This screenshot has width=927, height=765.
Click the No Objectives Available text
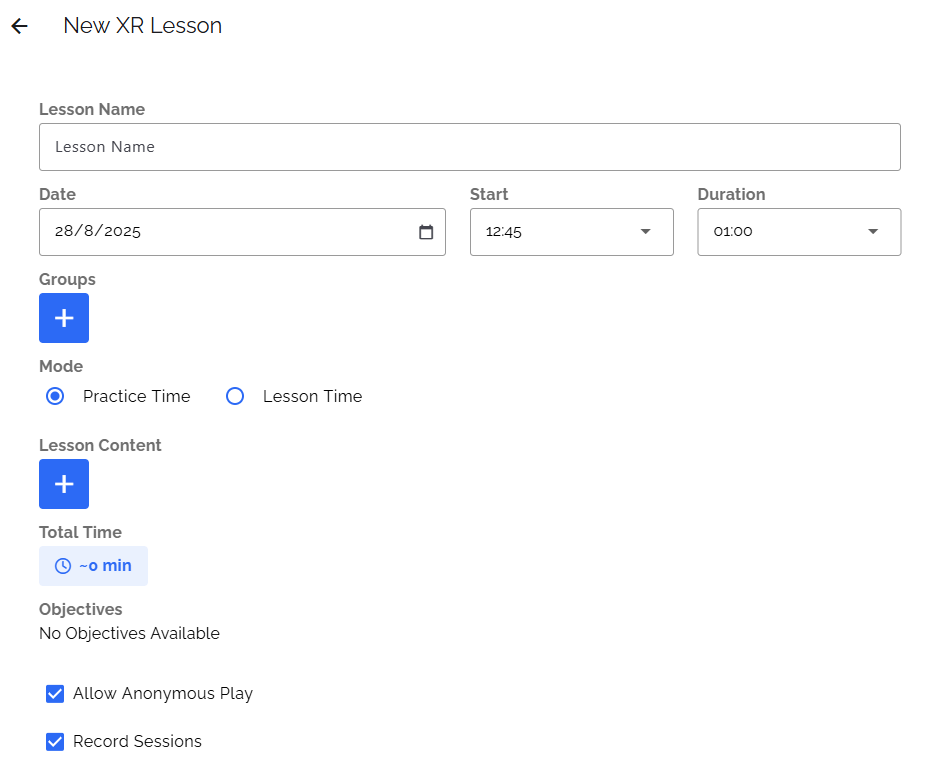(129, 633)
